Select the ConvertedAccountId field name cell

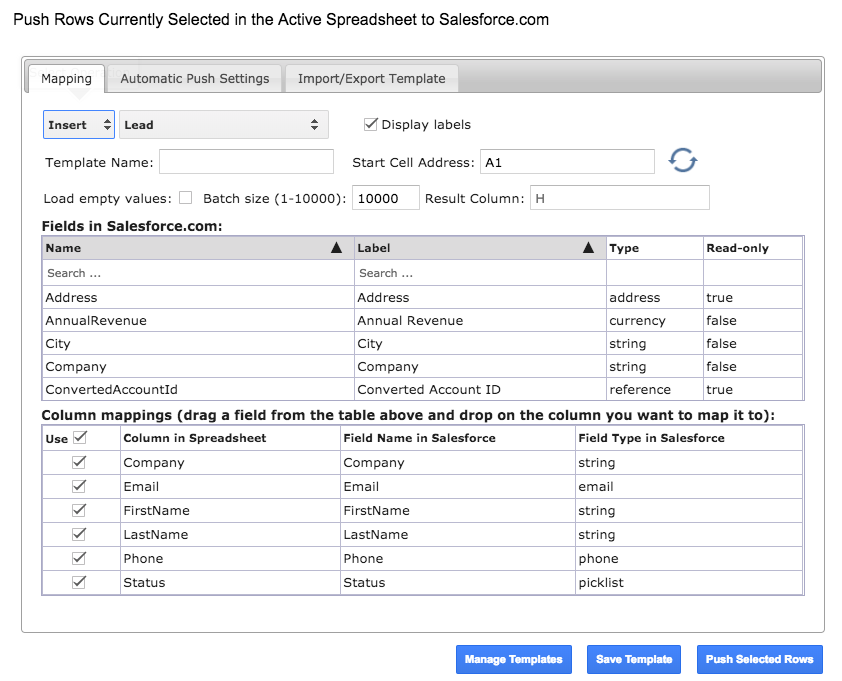[198, 389]
